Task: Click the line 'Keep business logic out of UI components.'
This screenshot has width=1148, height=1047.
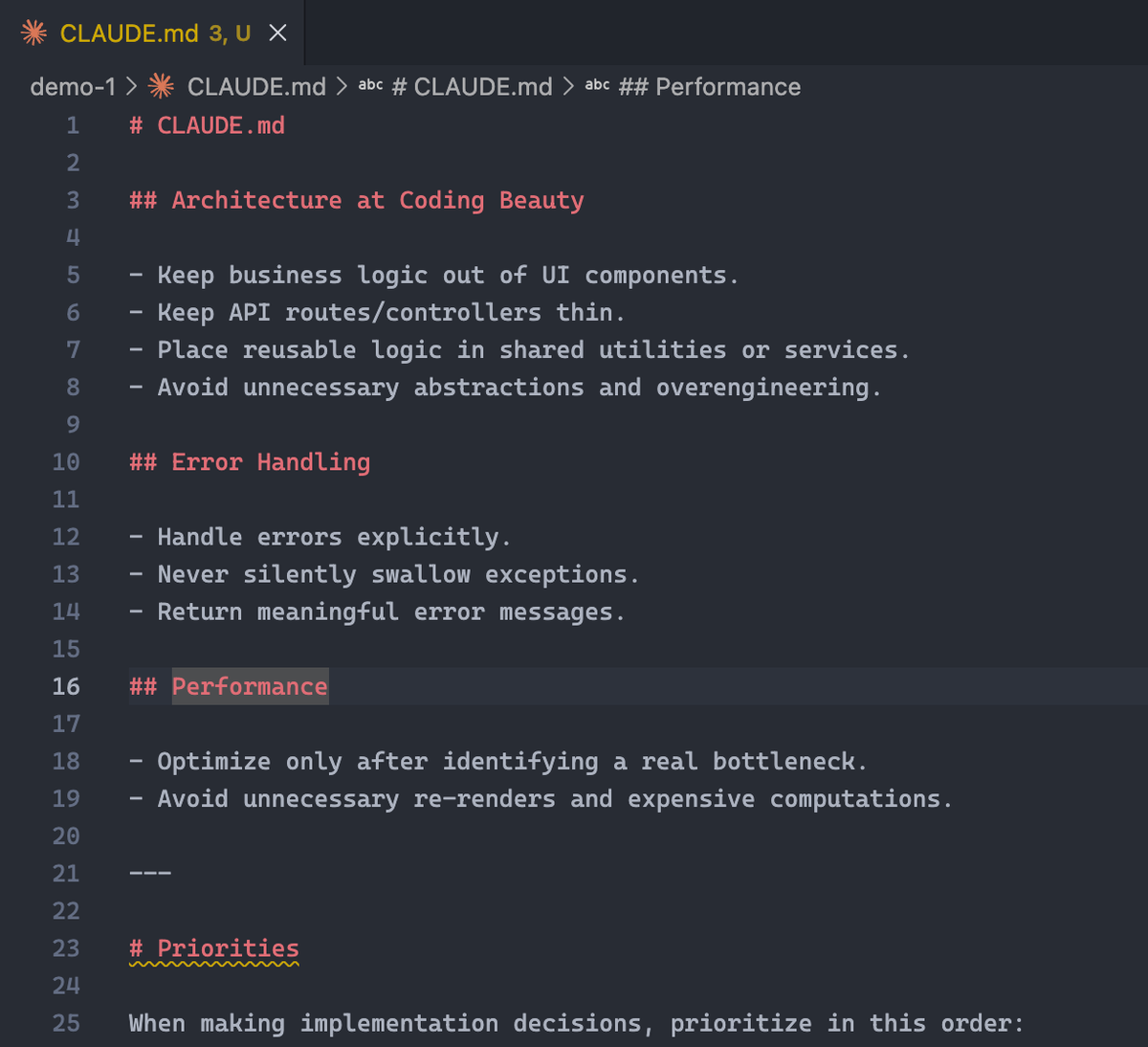Action: (x=434, y=276)
